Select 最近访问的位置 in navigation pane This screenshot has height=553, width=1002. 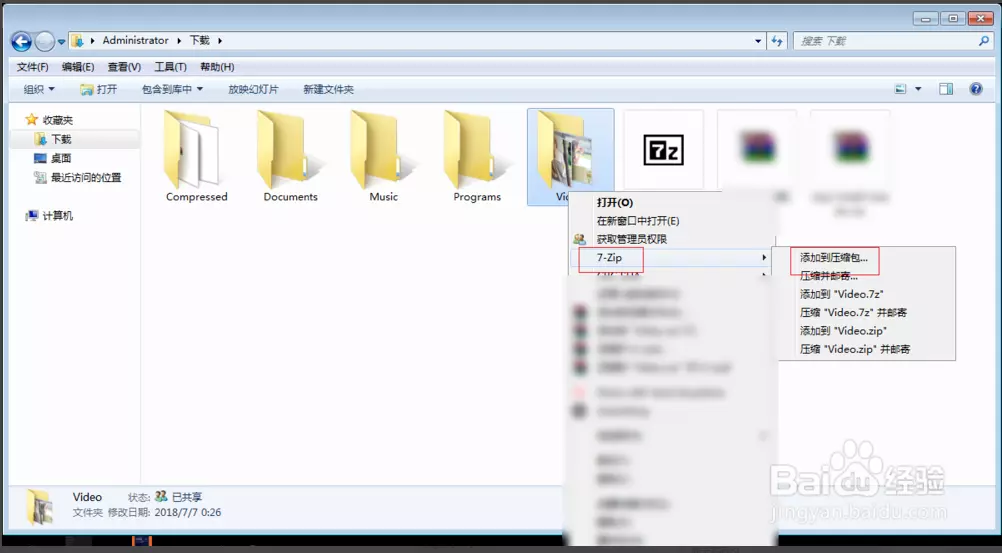86,177
